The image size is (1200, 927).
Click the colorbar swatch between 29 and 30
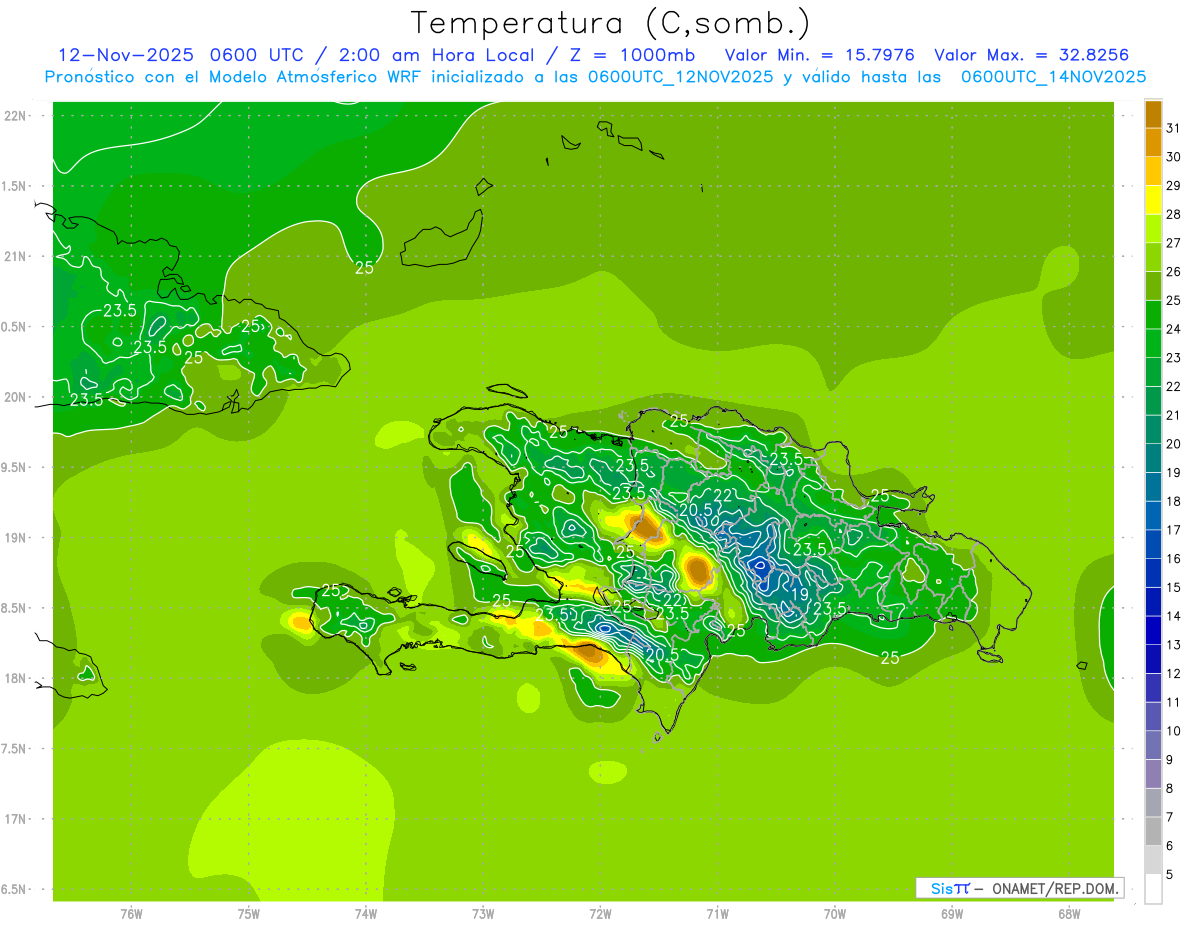coord(1153,171)
